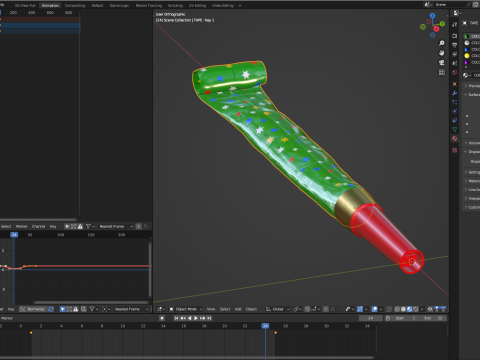Open Nearest Frame dropdown in graph editor
480x360 pixels.
click(x=131, y=309)
